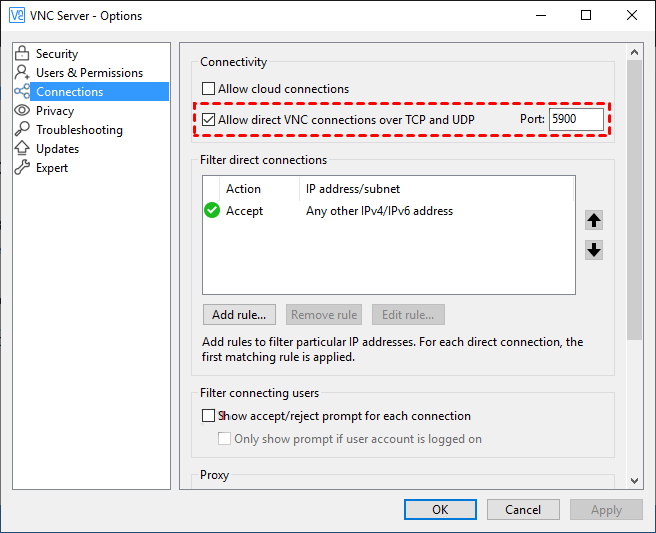656x533 pixels.
Task: Click the Expert wrench icon
Action: click(x=22, y=168)
